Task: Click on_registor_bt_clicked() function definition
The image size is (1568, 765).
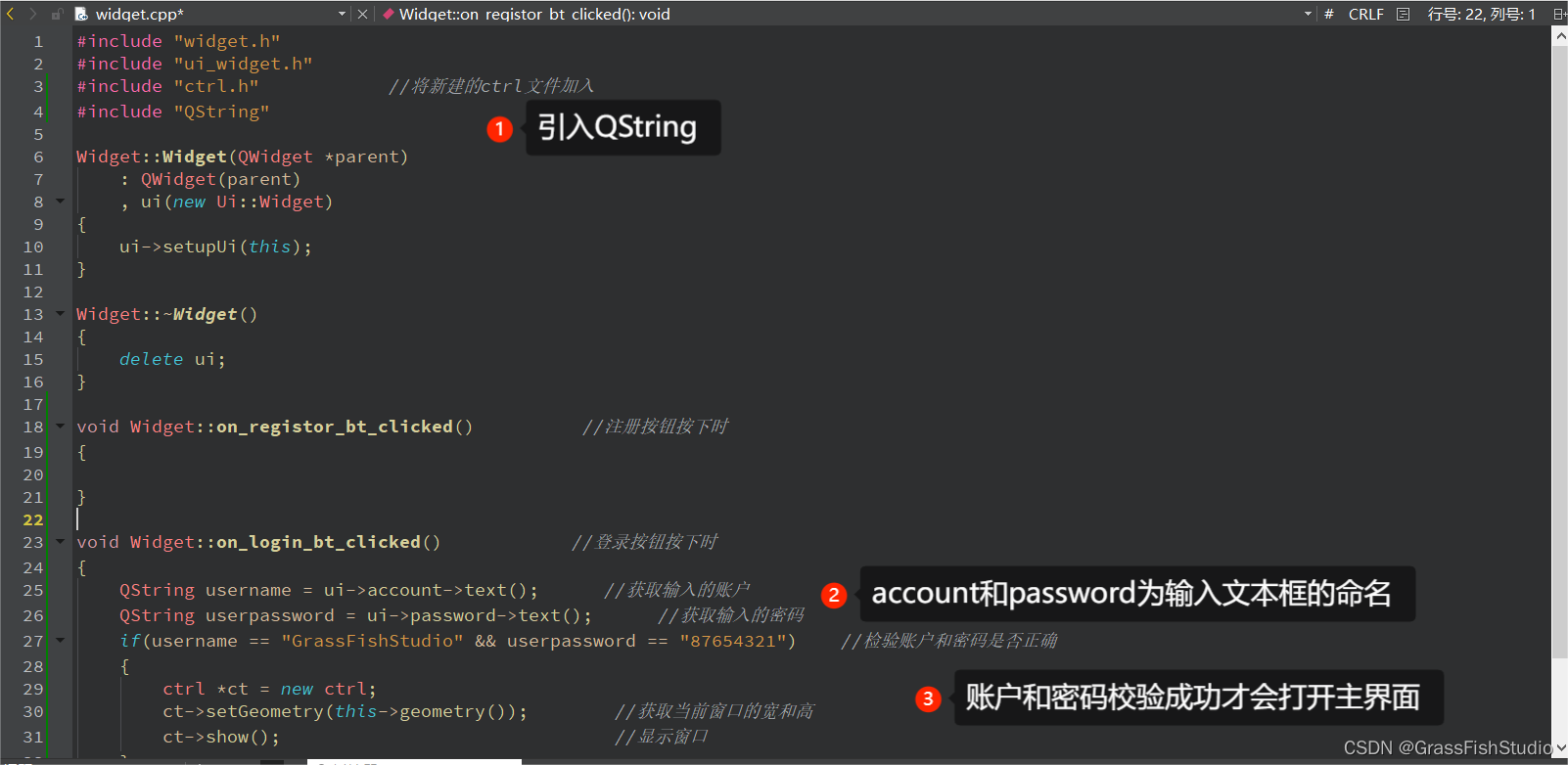Action: coord(275,427)
